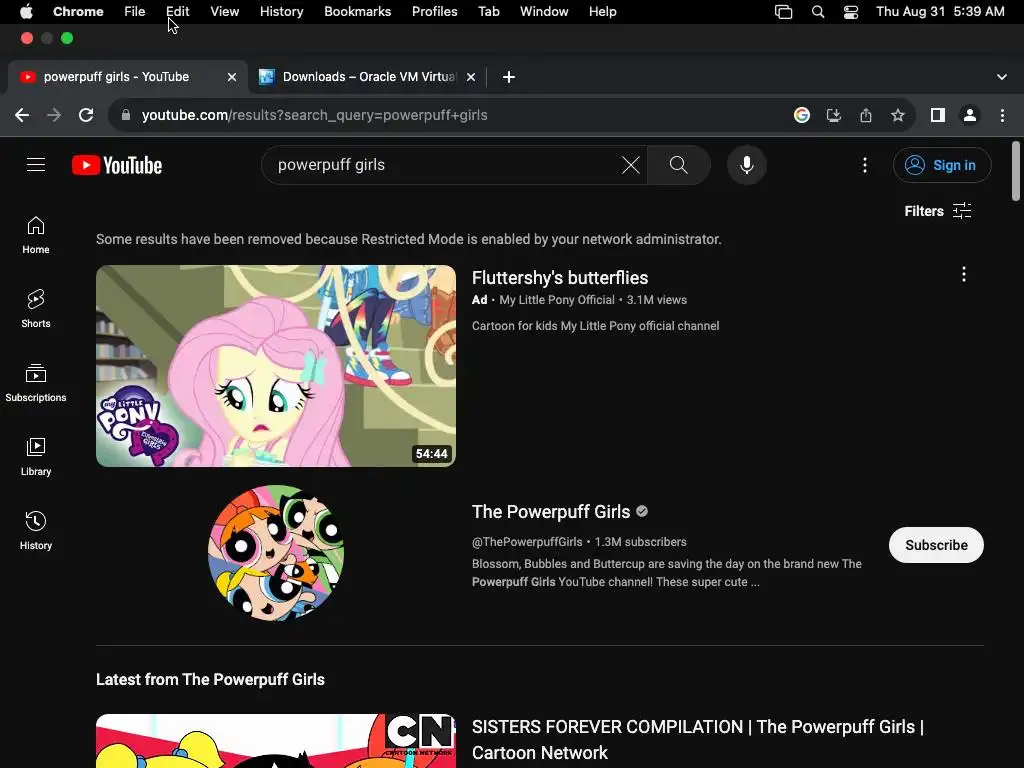Open the Fluttershy's butterflies video thumbnail
Image resolution: width=1024 pixels, height=768 pixels.
click(276, 366)
